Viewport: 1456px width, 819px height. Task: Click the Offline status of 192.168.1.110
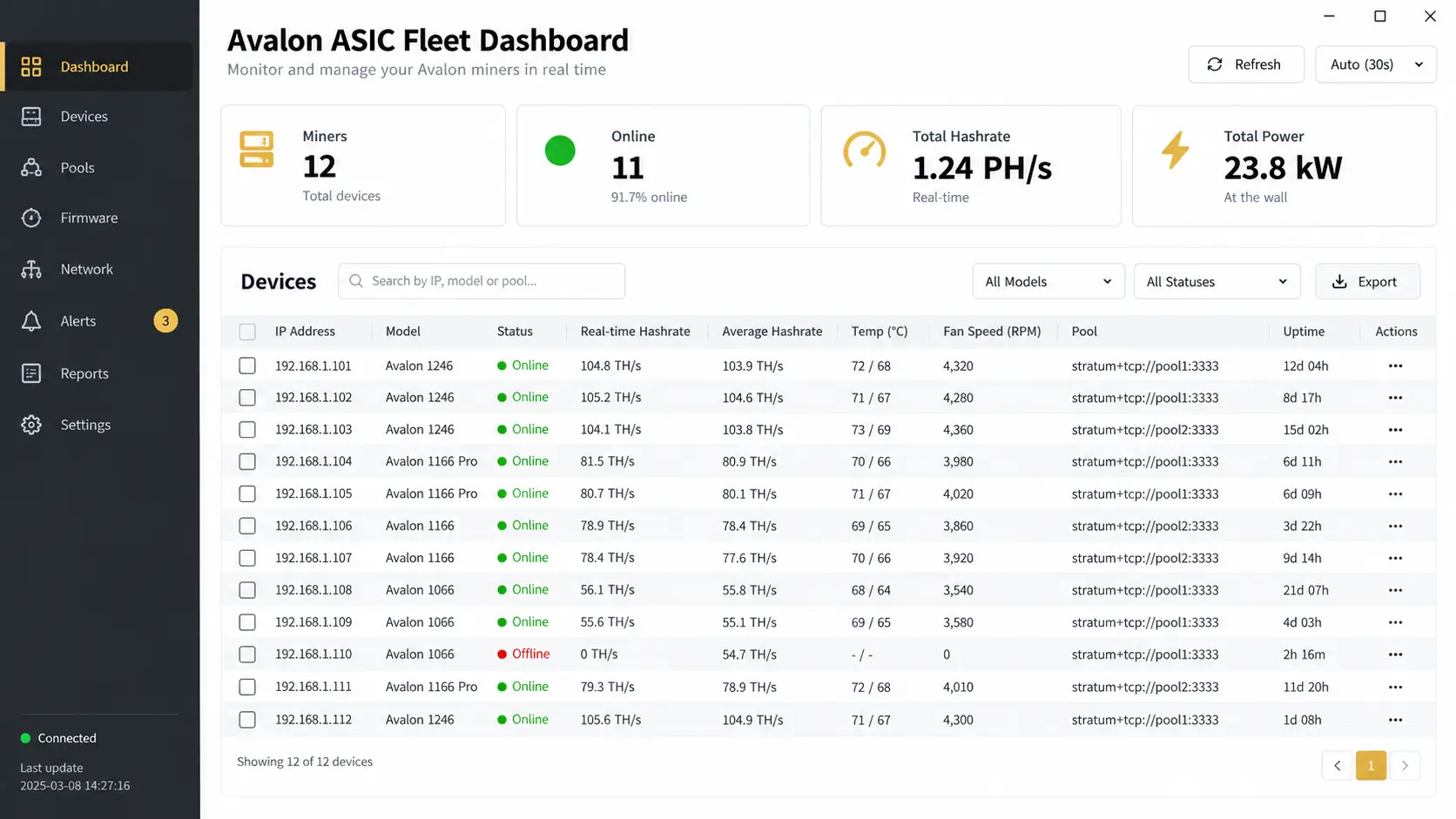pos(523,655)
